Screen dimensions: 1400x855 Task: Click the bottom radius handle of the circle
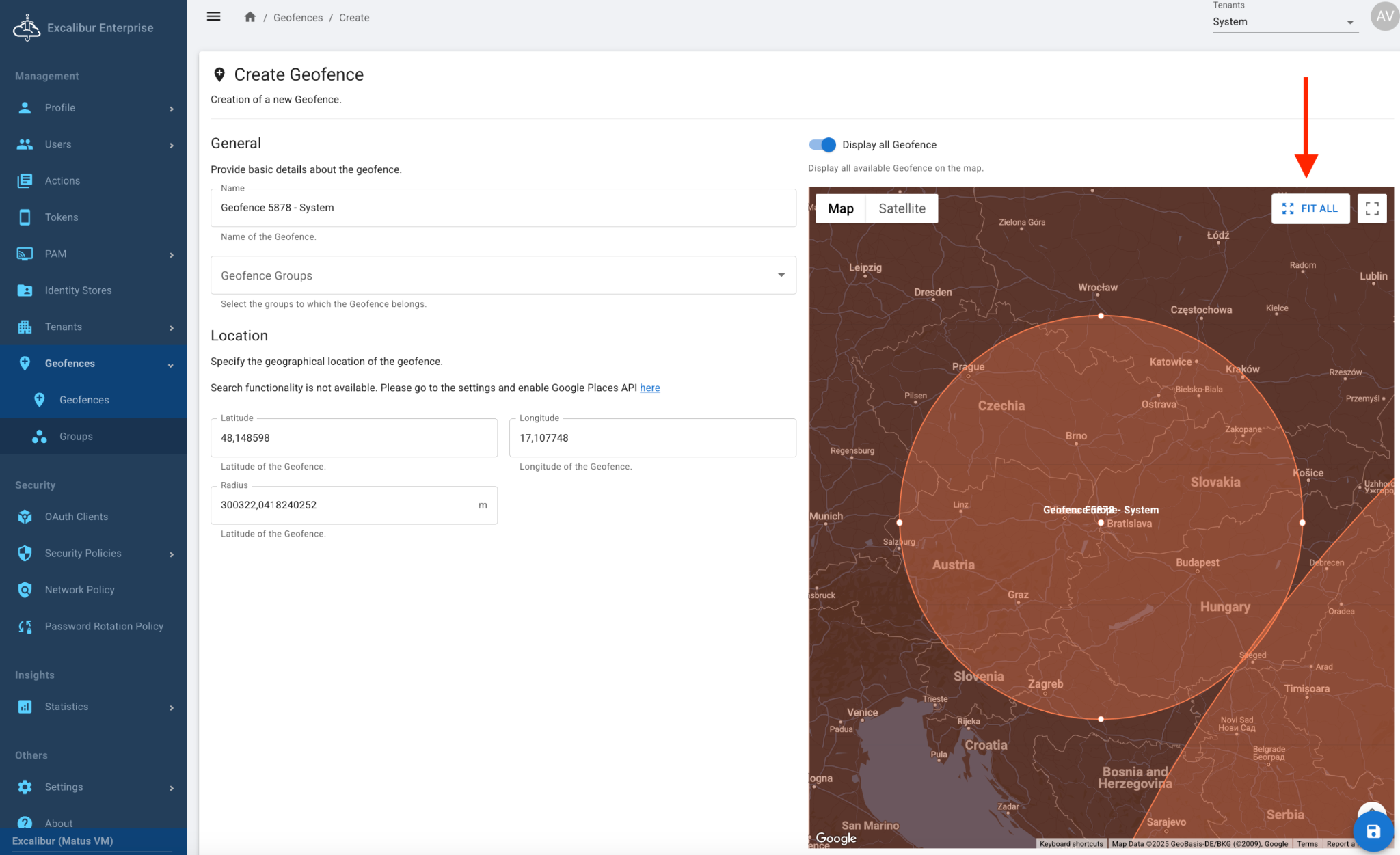click(x=1101, y=719)
